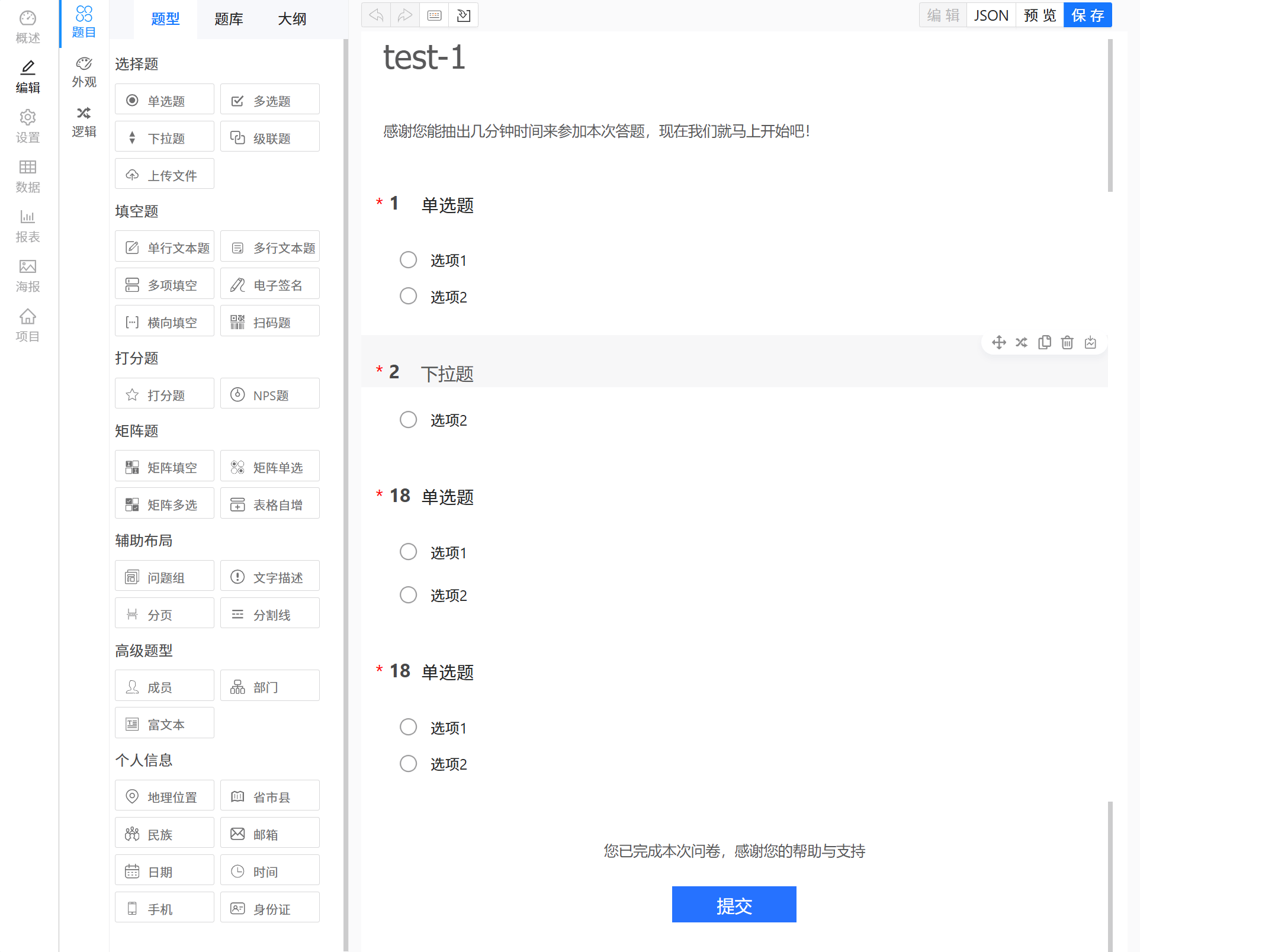Click the delete trash icon for question 2

(x=1067, y=343)
